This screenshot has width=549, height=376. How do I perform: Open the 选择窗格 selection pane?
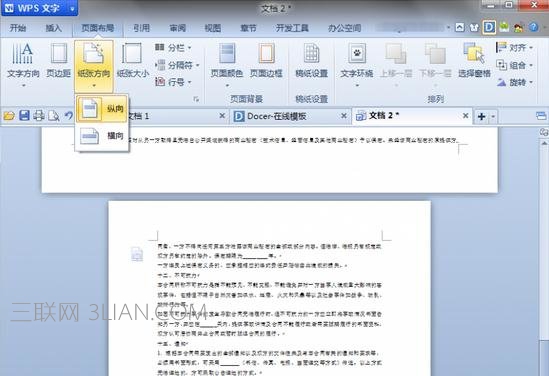point(474,60)
